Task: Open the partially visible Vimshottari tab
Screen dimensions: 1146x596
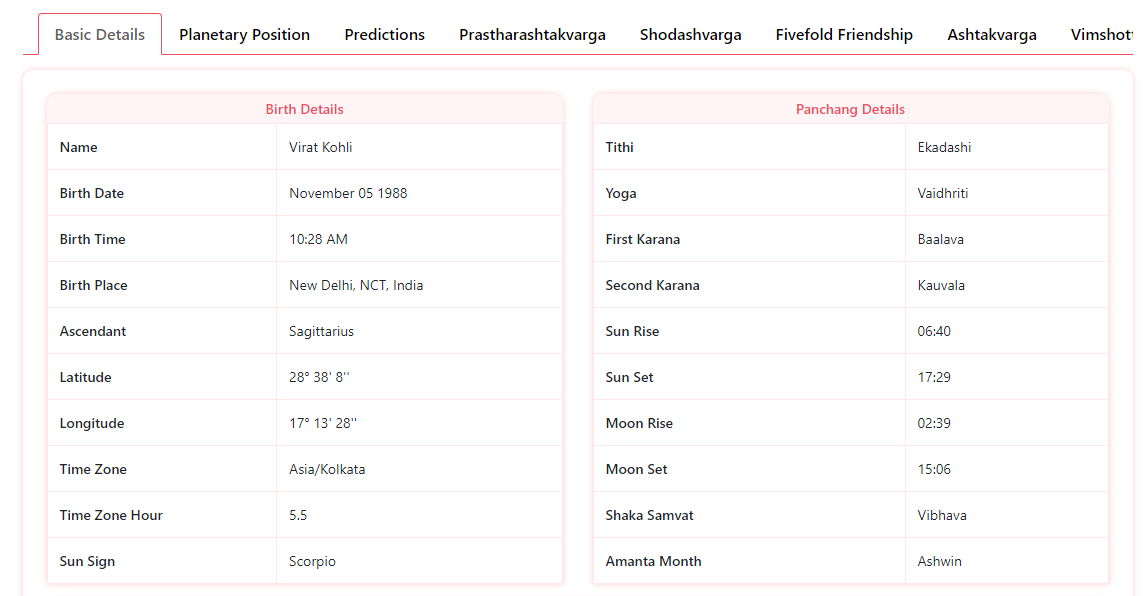Action: pos(1102,35)
